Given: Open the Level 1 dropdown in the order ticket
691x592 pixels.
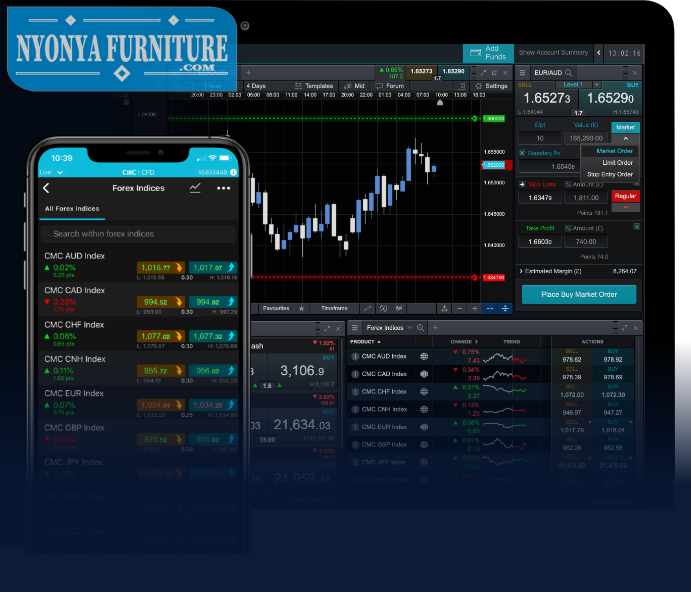Looking at the screenshot, I should click(597, 85).
